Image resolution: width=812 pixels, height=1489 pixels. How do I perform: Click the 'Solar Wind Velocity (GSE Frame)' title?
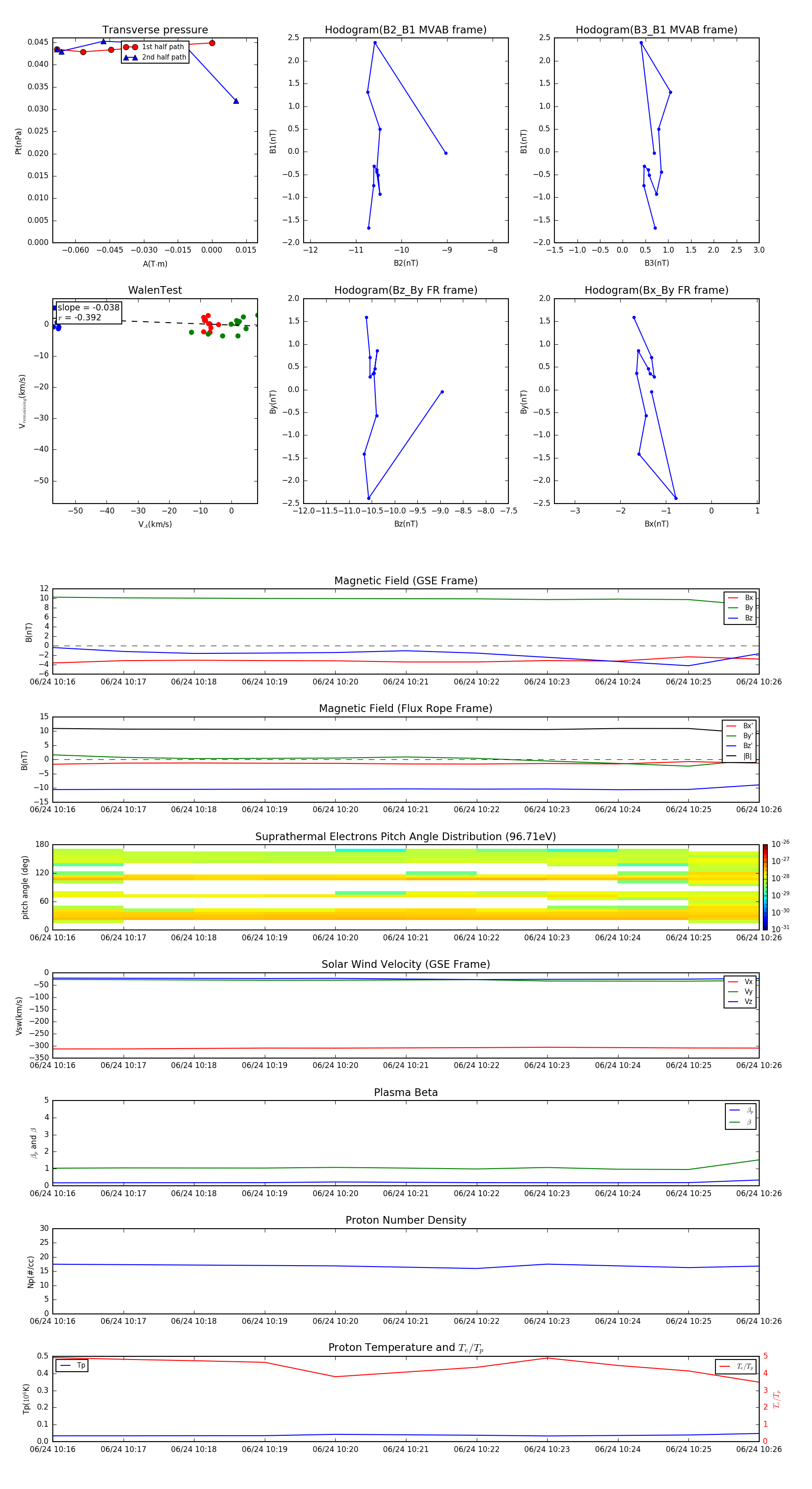click(406, 965)
